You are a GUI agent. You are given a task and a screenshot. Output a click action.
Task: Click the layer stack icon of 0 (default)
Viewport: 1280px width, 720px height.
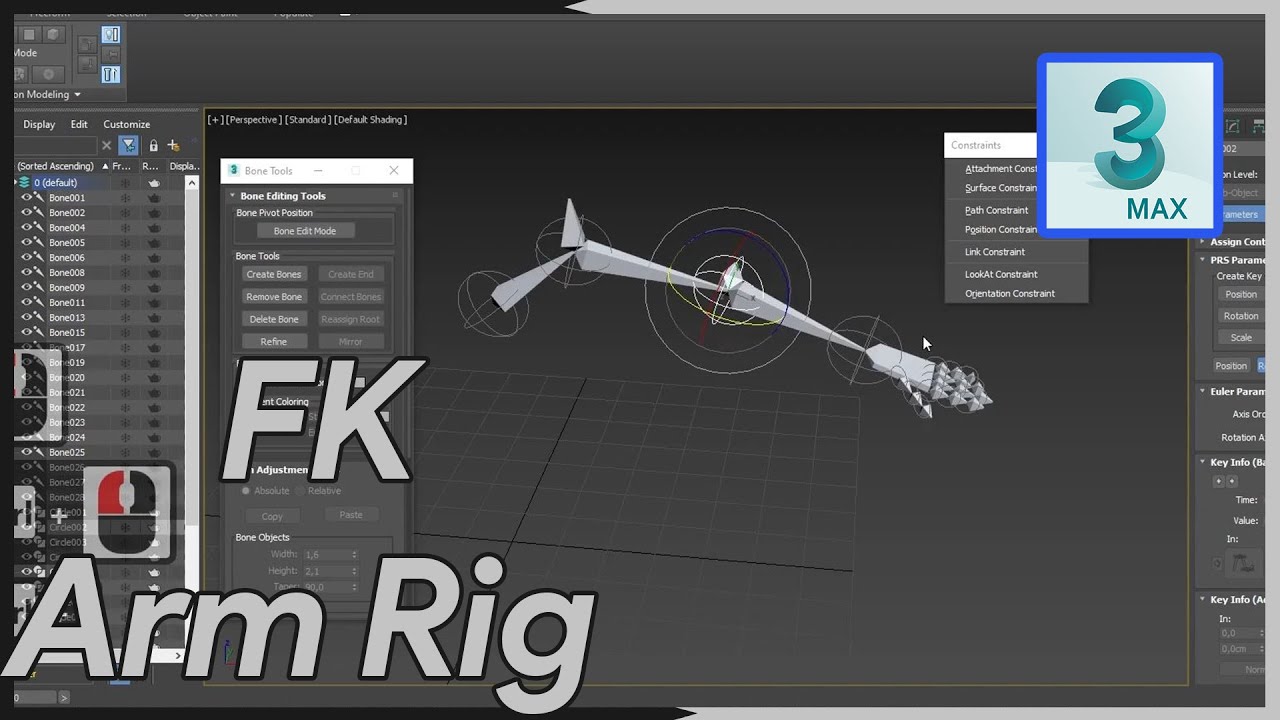(25, 183)
